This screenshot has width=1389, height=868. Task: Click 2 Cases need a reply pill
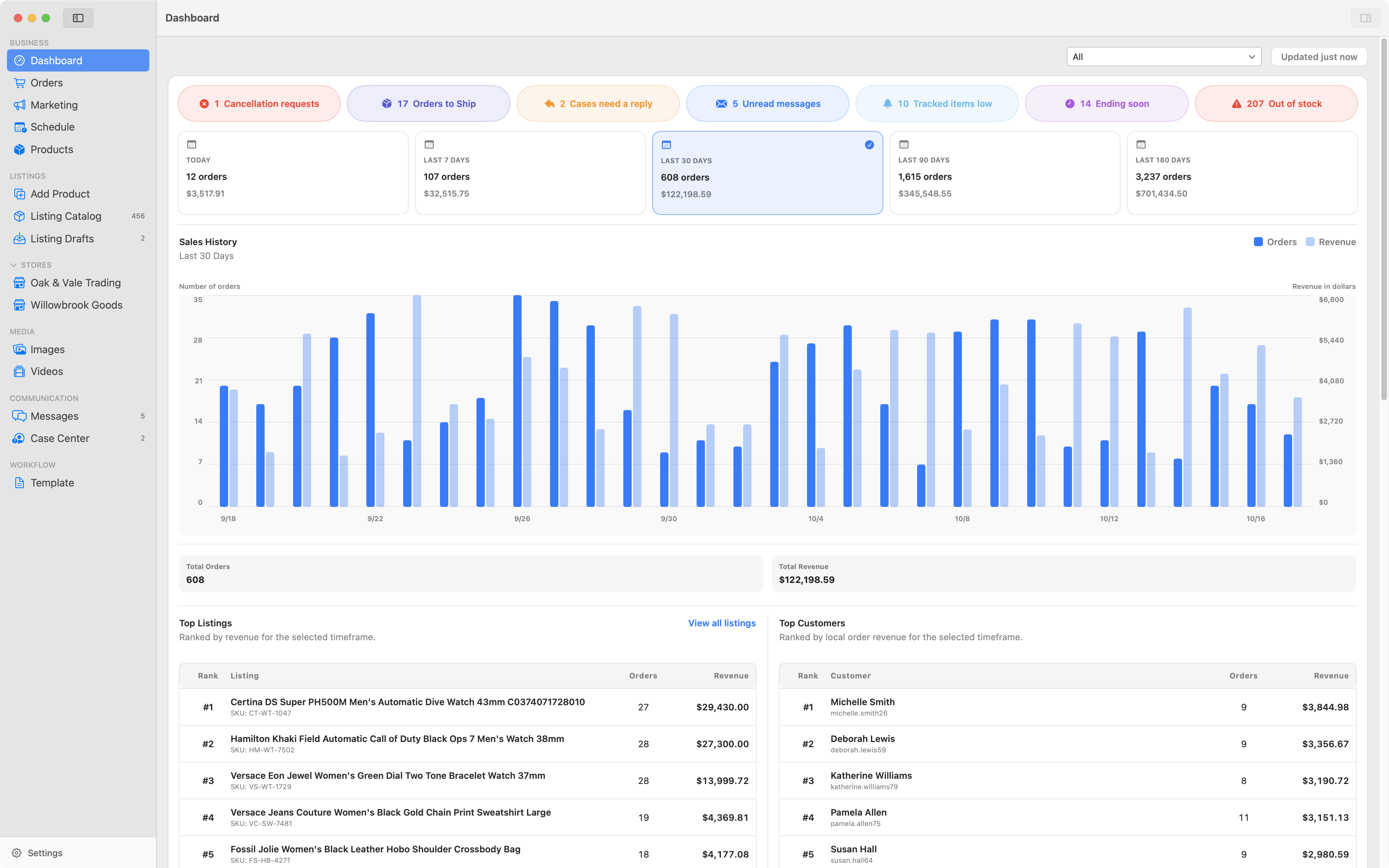598,103
